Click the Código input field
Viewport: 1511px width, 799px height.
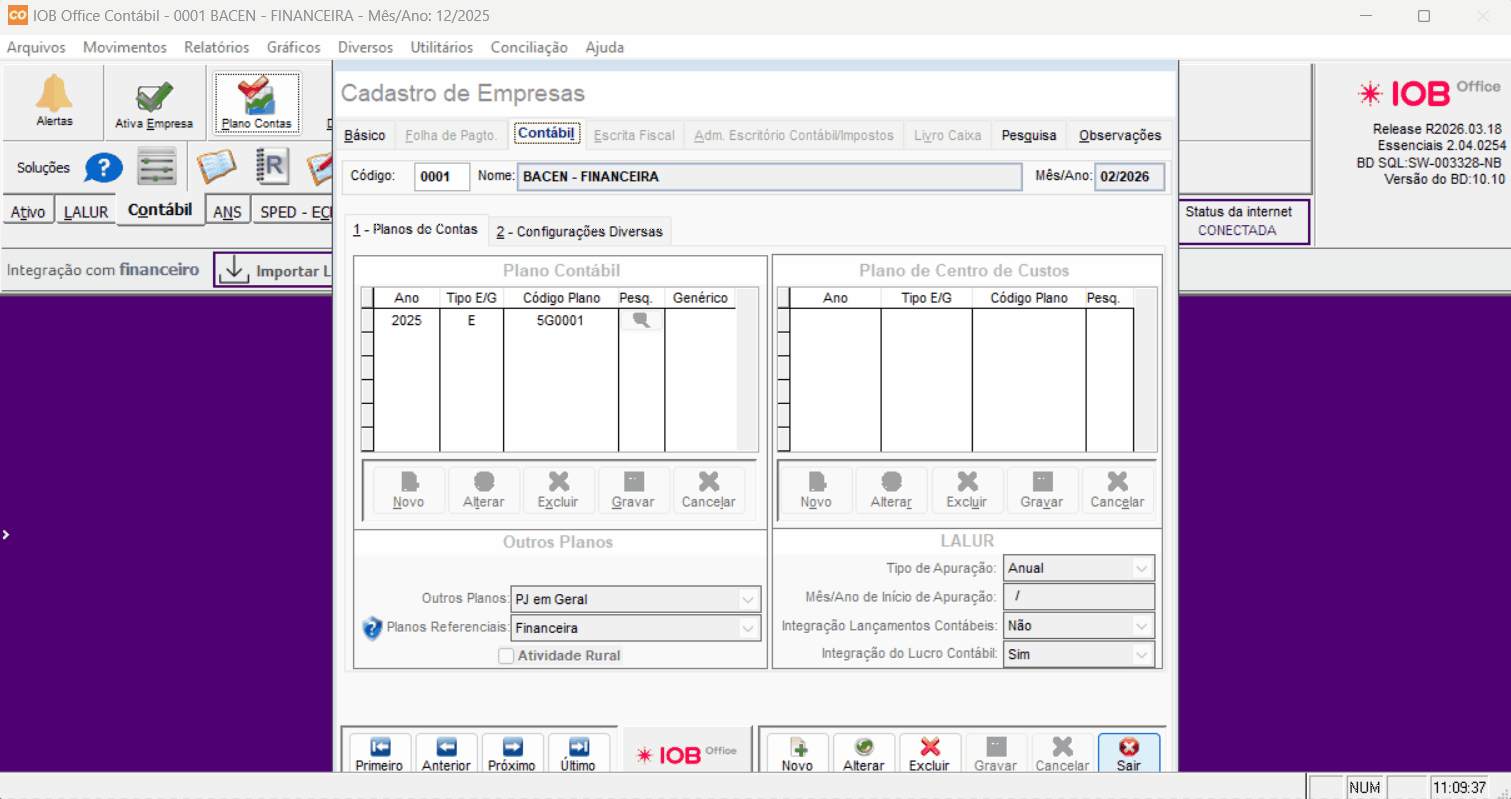pos(441,177)
